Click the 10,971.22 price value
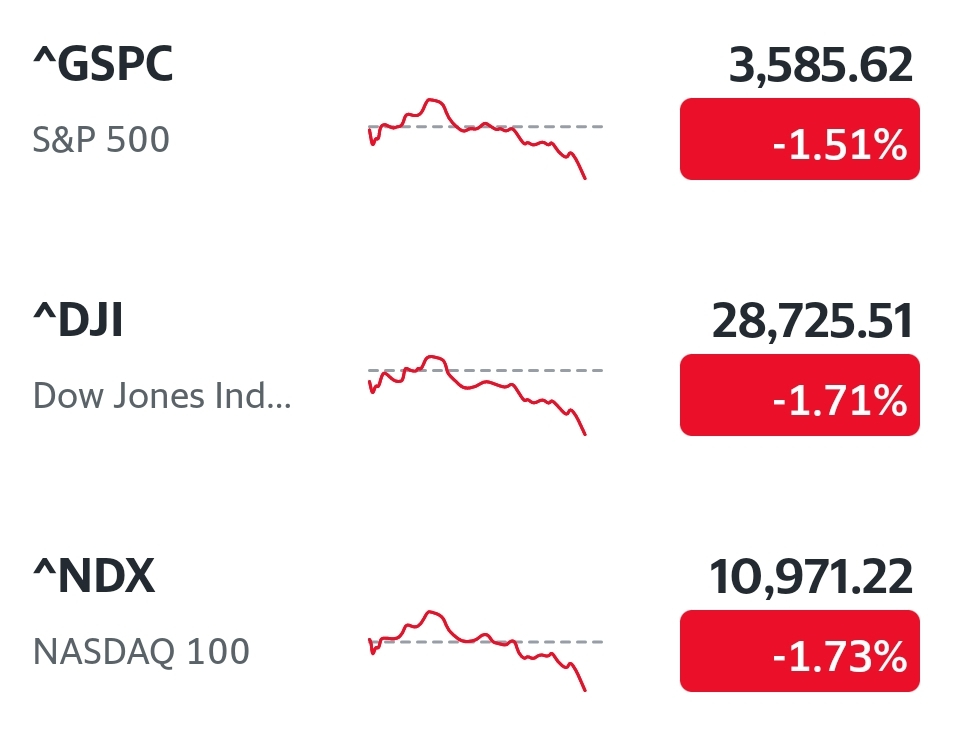The width and height of the screenshot is (959, 754). (x=811, y=577)
